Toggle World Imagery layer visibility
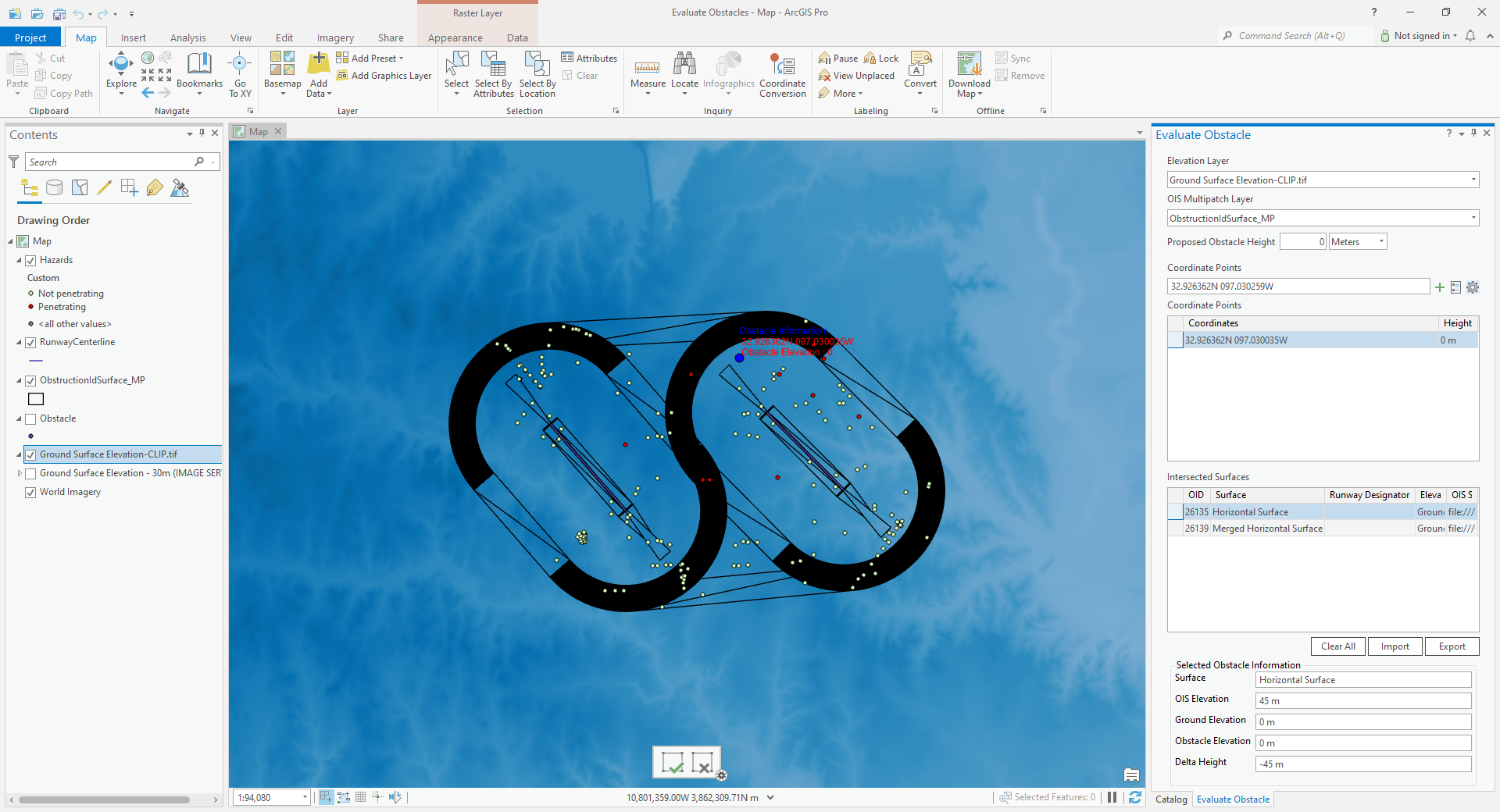The height and width of the screenshot is (812, 1500). click(30, 492)
